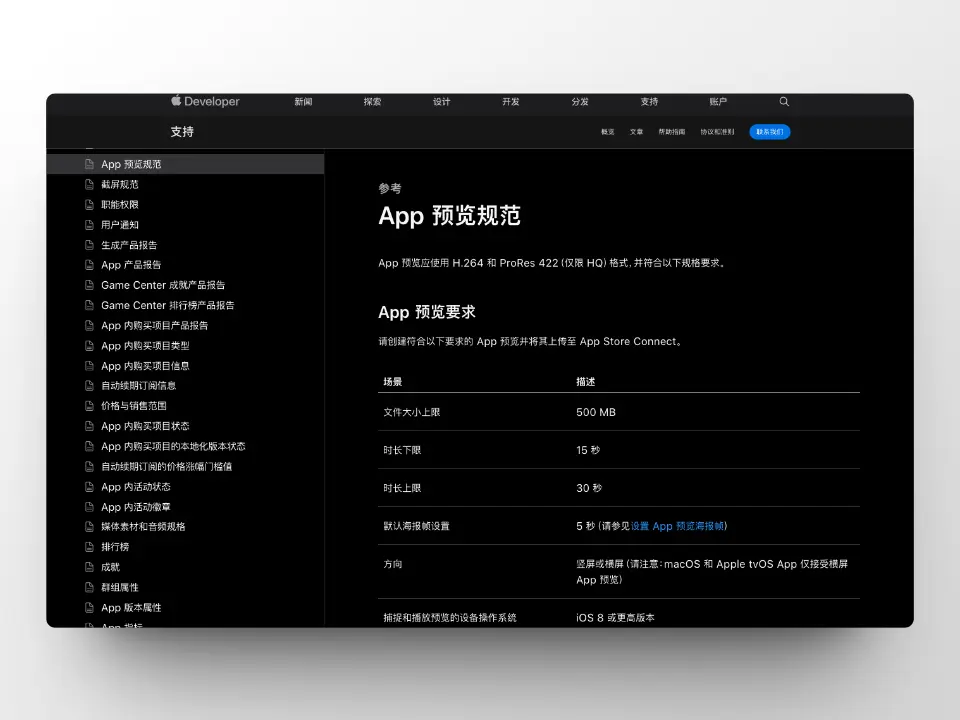Switch to the 文章 tab in the subnav
960x720 pixels.
click(x=636, y=132)
